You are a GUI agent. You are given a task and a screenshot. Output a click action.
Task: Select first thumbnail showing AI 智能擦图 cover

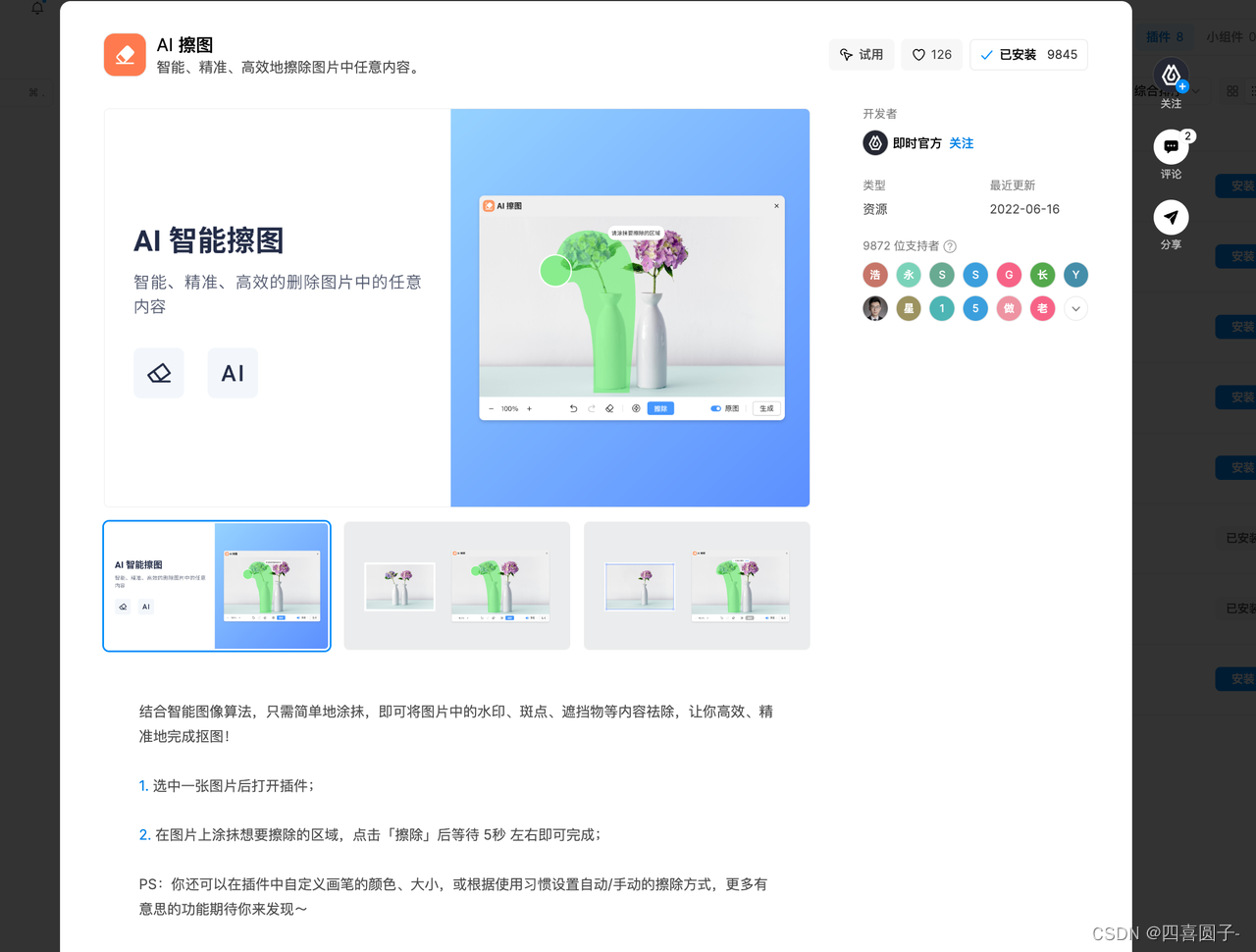217,586
